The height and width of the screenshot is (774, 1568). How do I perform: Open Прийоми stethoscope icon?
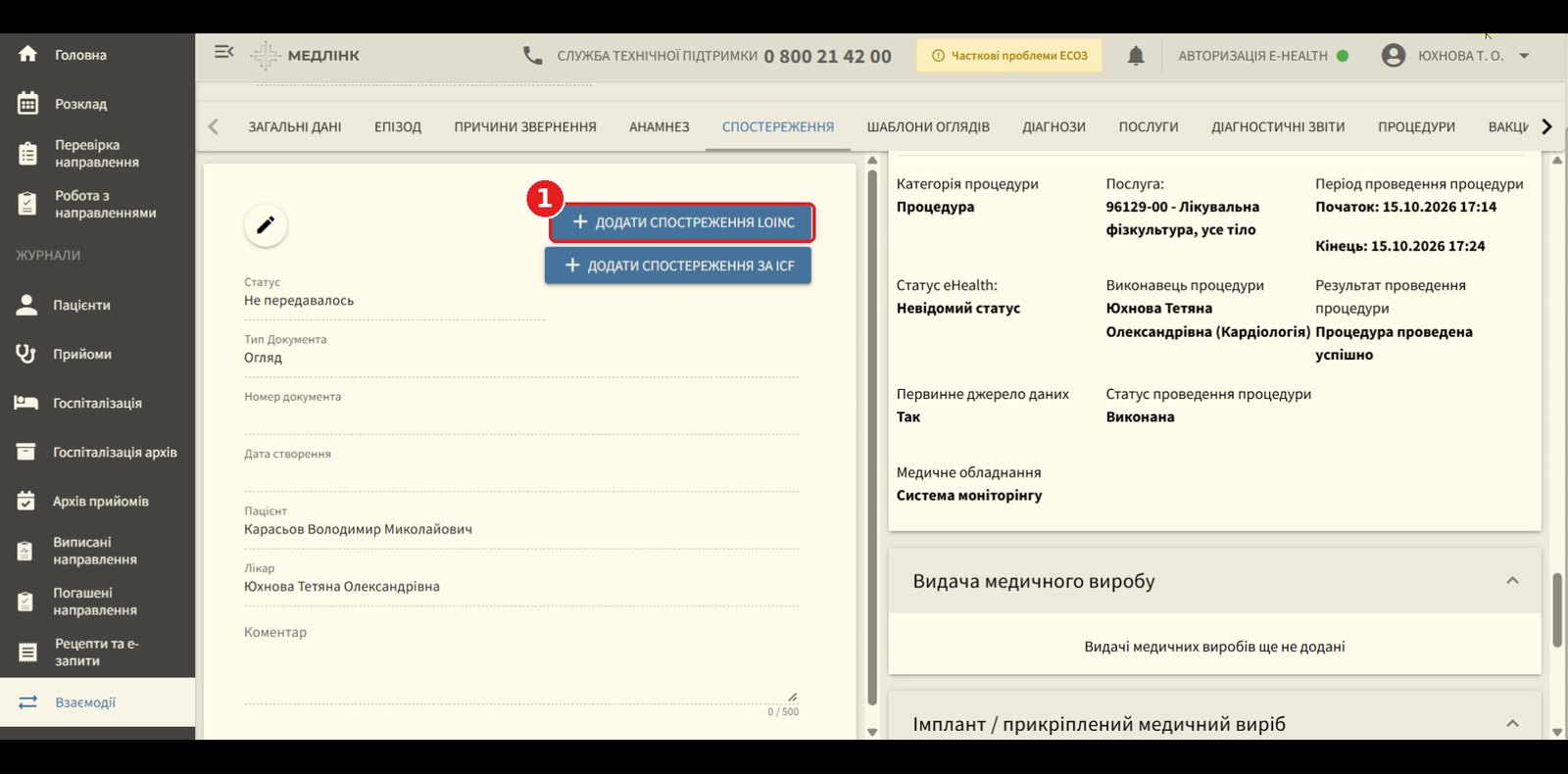click(26, 354)
